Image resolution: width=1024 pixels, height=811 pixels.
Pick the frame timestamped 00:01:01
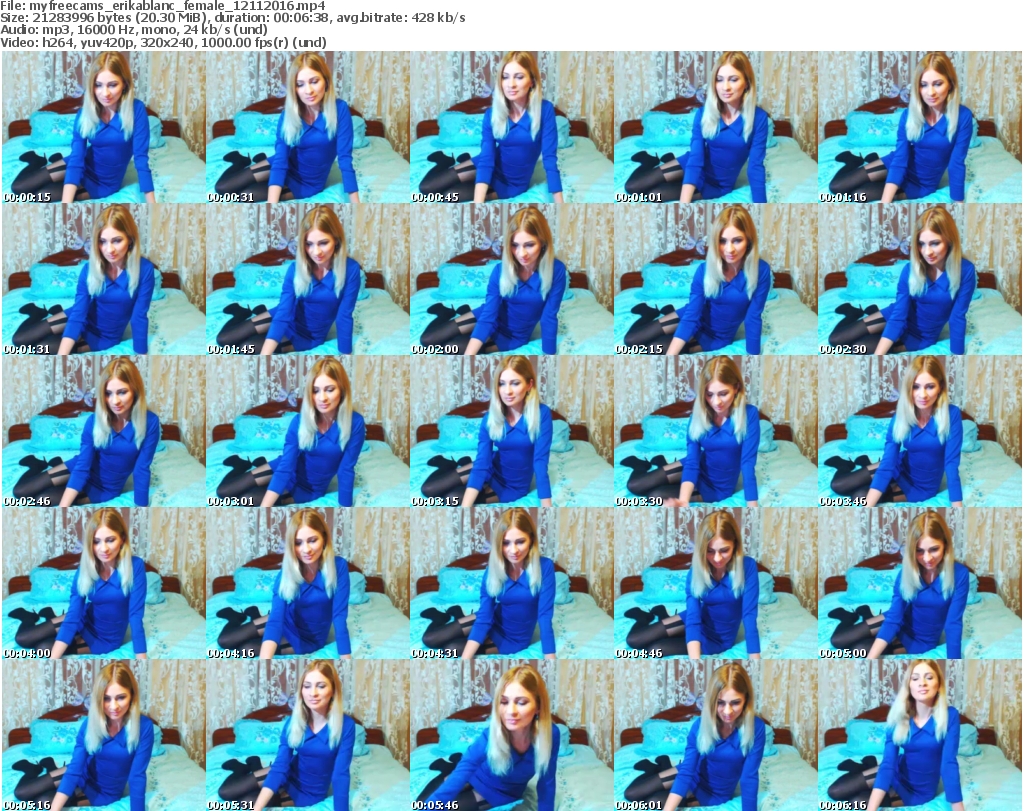coord(715,127)
